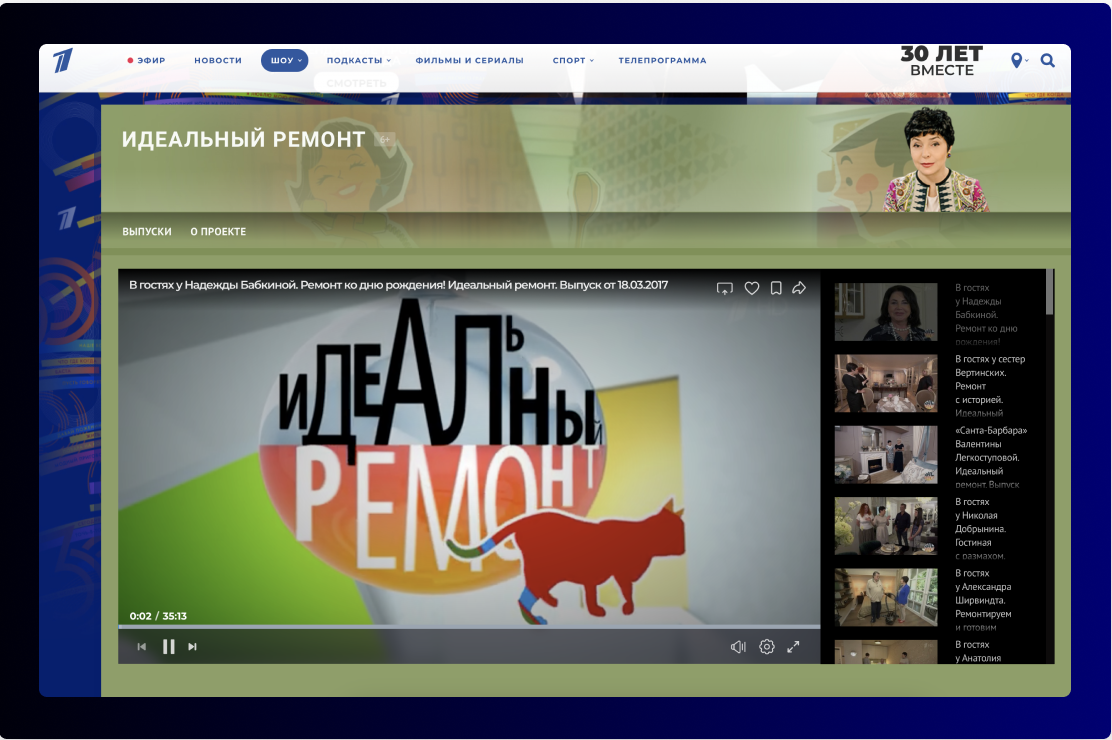1112x740 pixels.
Task: Skip to next video with next-track icon
Action: coord(192,646)
